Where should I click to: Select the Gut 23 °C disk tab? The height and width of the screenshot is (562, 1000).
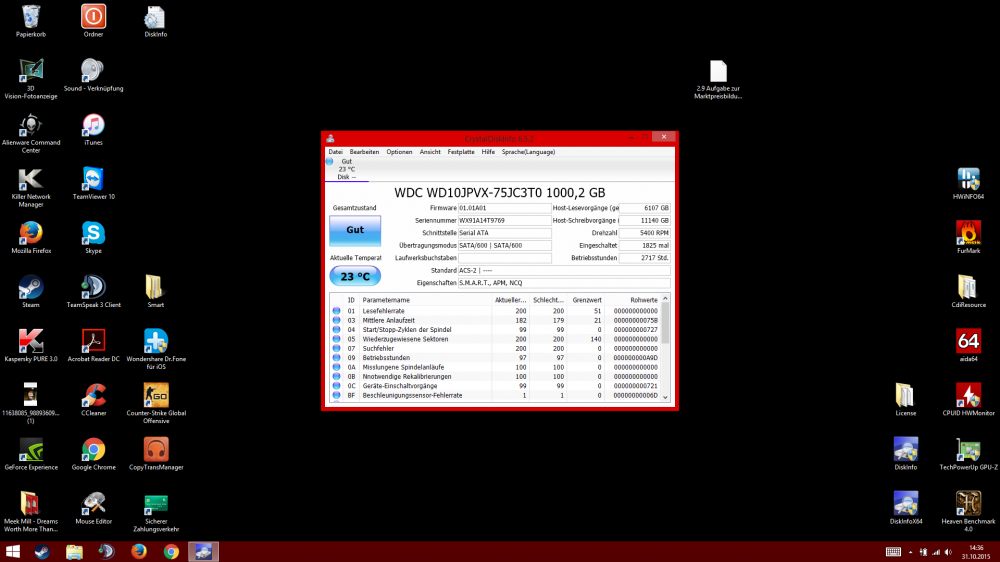point(346,169)
